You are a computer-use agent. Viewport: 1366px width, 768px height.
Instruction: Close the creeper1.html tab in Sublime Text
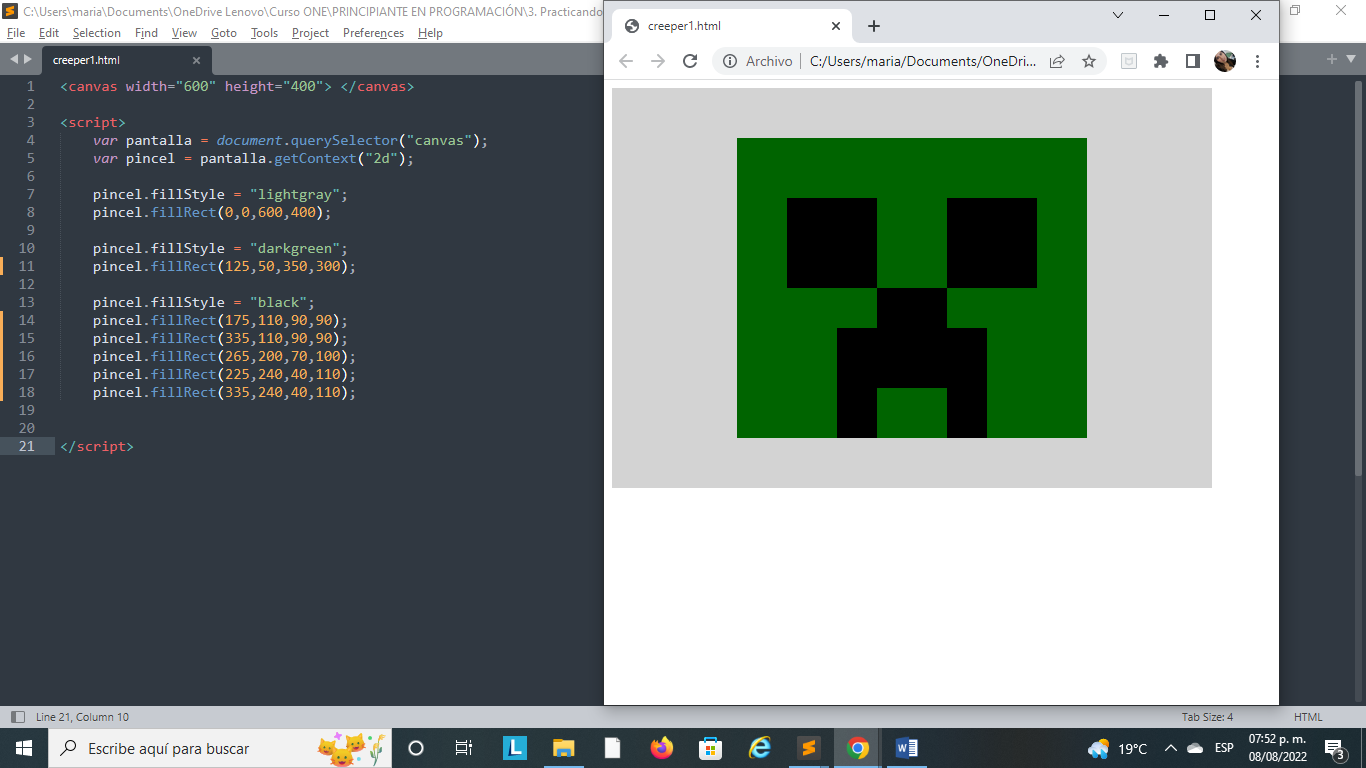(x=196, y=60)
